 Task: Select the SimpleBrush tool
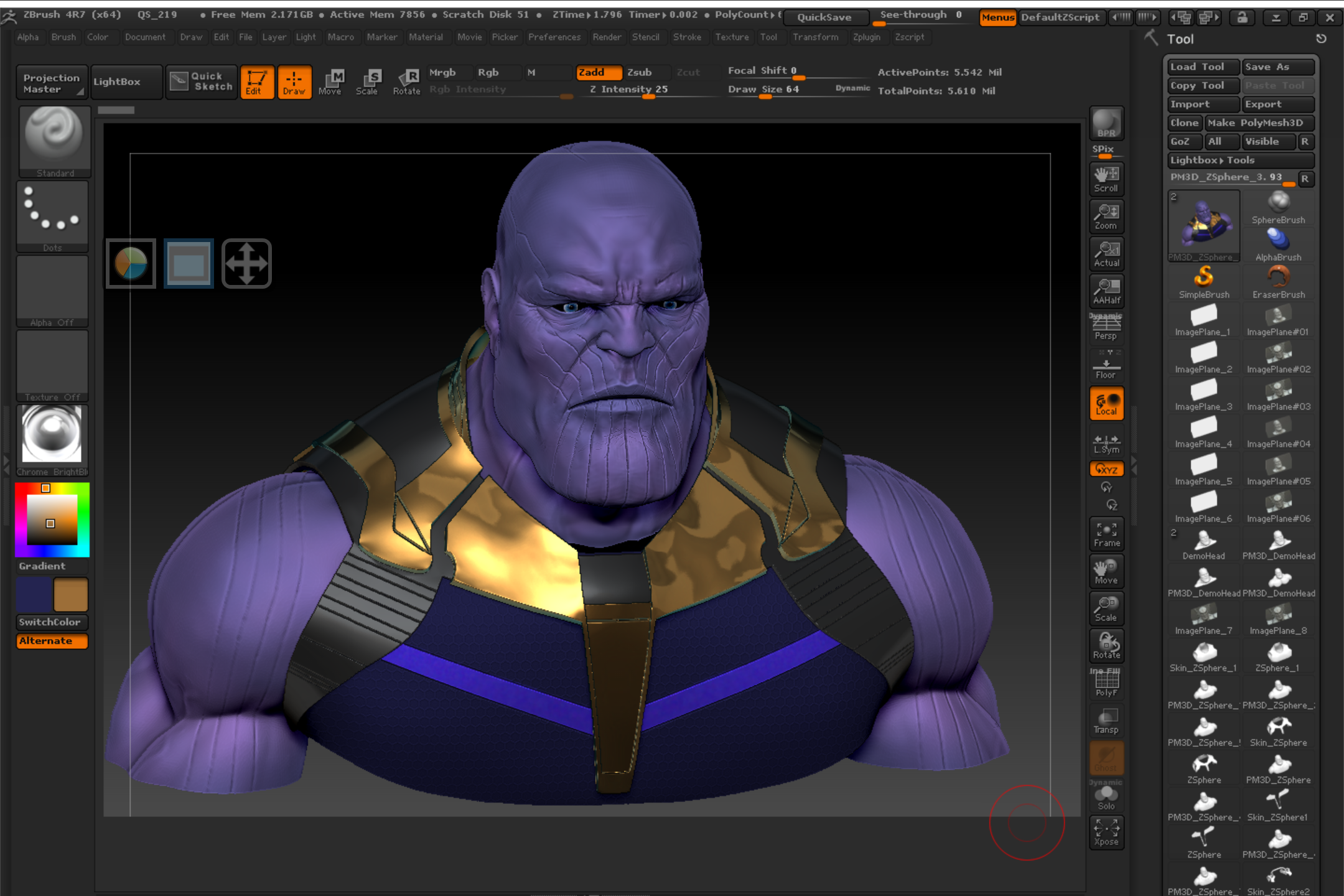click(1204, 281)
